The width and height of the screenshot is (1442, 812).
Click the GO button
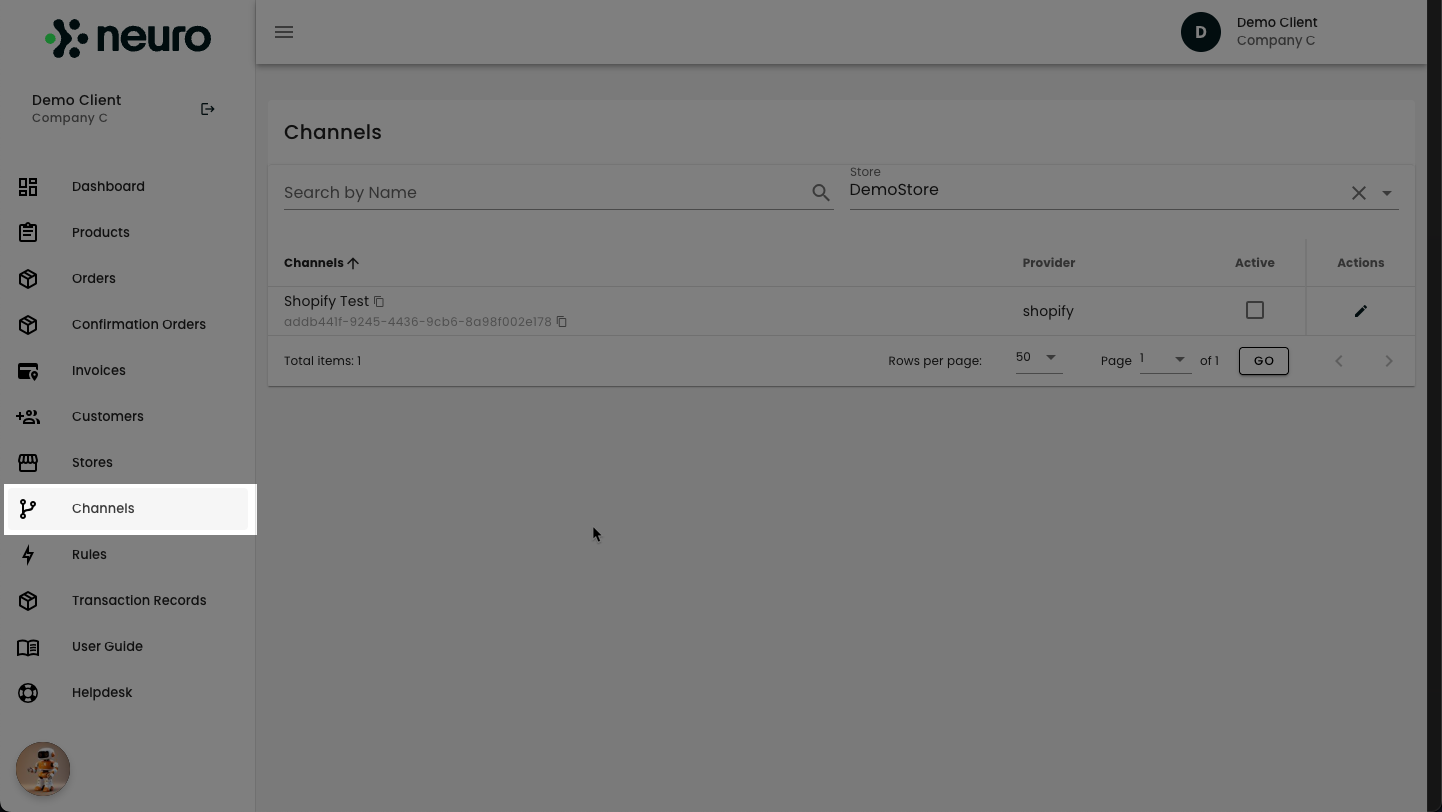coord(1264,361)
